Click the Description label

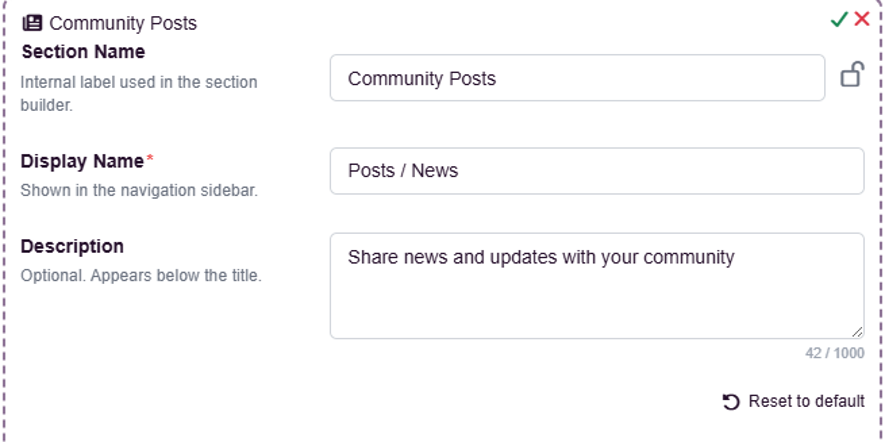click(x=72, y=247)
